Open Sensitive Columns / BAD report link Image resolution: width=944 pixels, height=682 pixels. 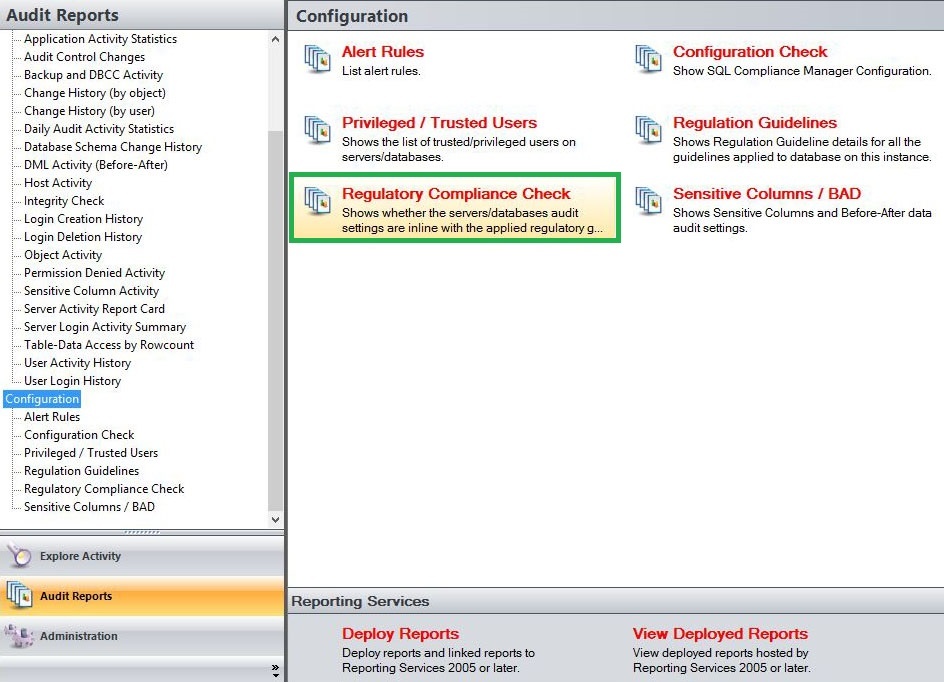click(x=767, y=194)
